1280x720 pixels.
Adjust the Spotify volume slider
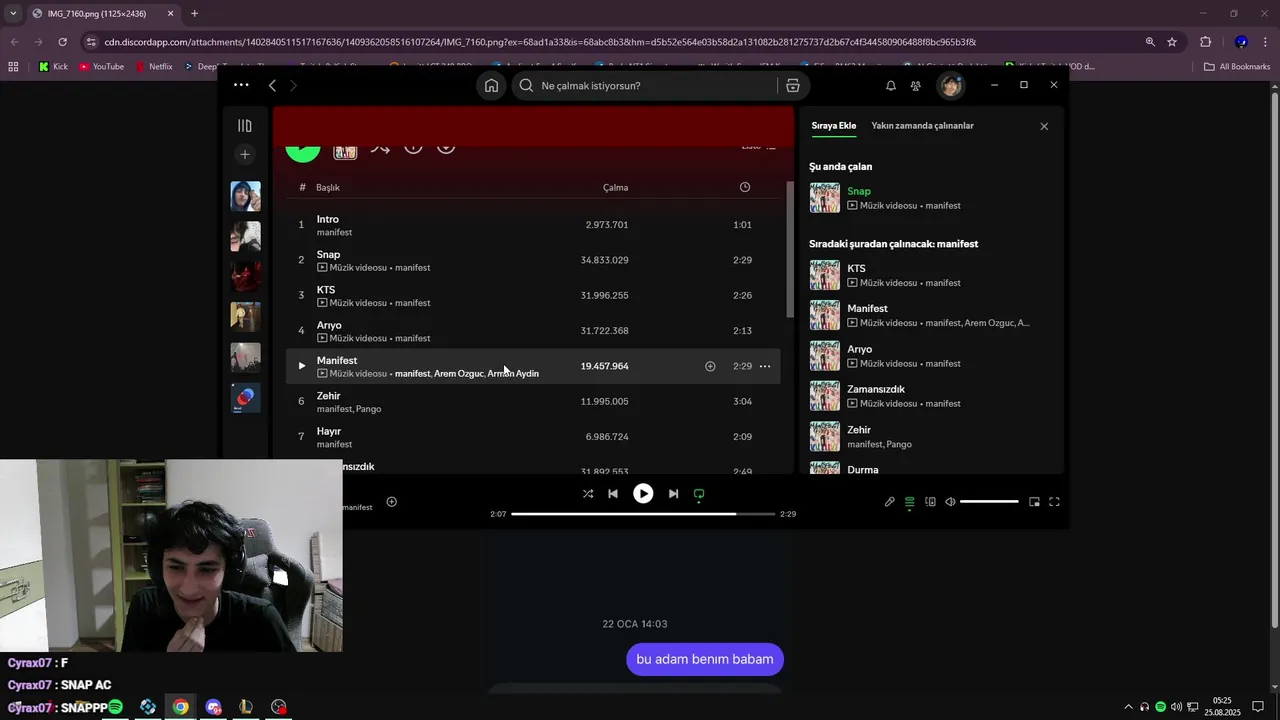pyautogui.click(x=989, y=502)
